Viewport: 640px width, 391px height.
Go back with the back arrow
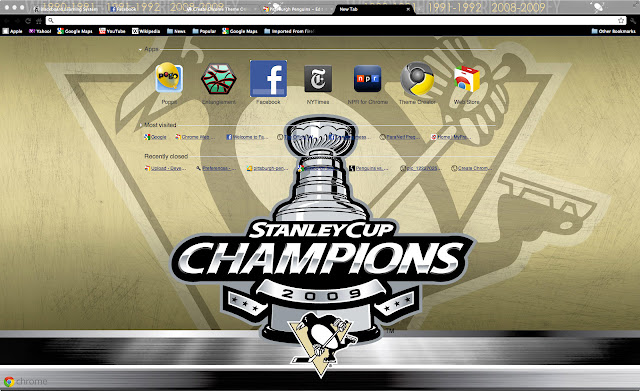(x=7, y=21)
